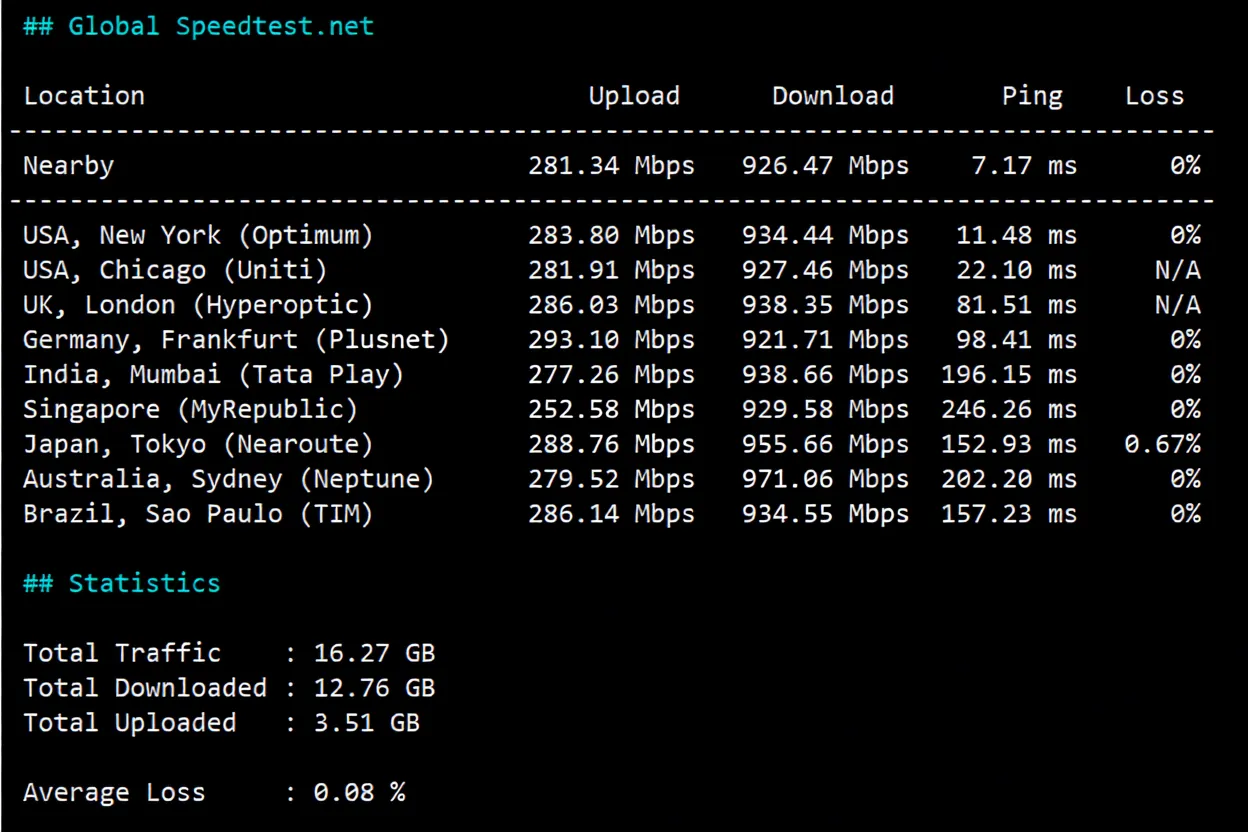Viewport: 1248px width, 832px height.
Task: Select the Location column header
Action: [x=84, y=96]
